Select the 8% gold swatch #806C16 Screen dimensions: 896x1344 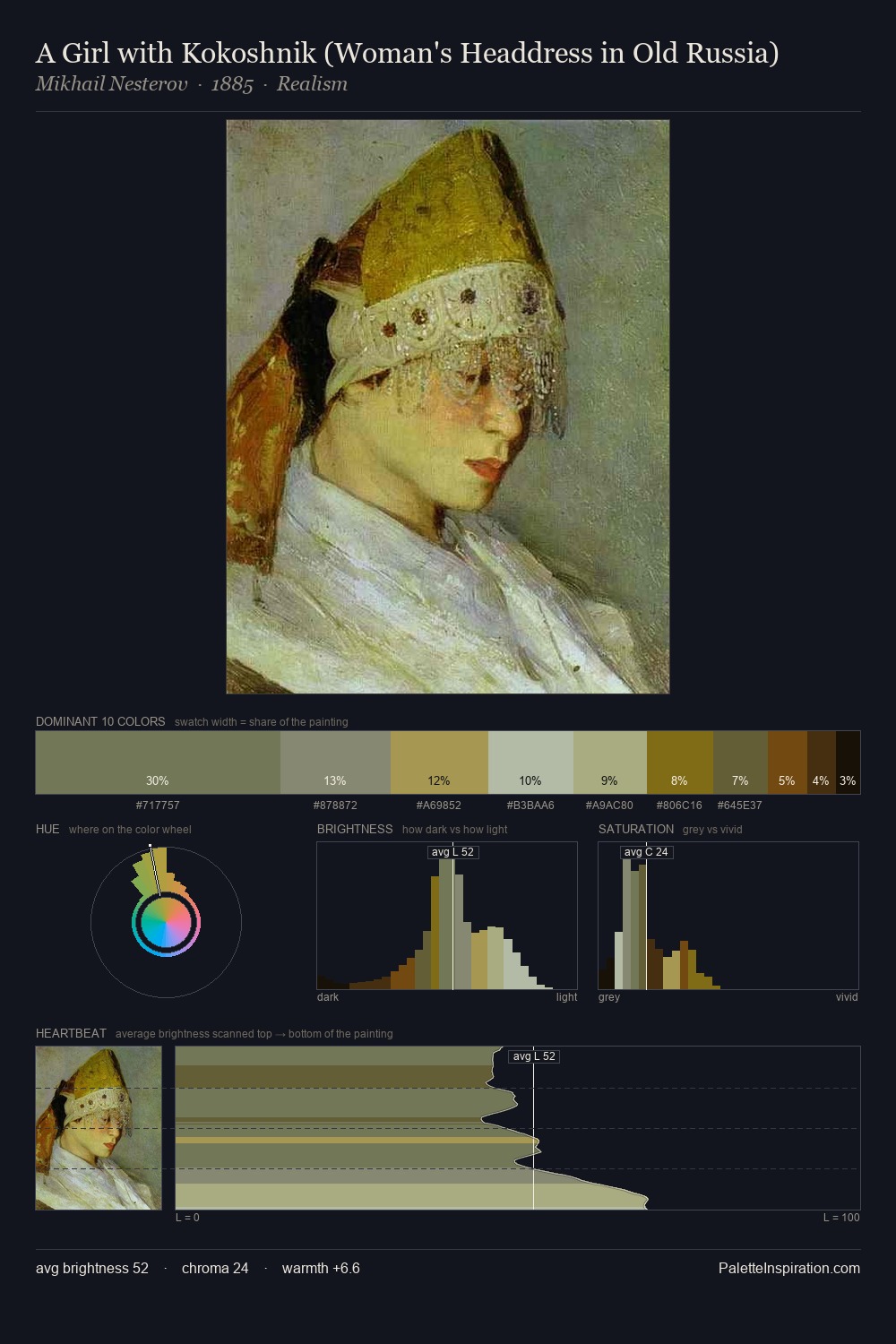tap(680, 762)
